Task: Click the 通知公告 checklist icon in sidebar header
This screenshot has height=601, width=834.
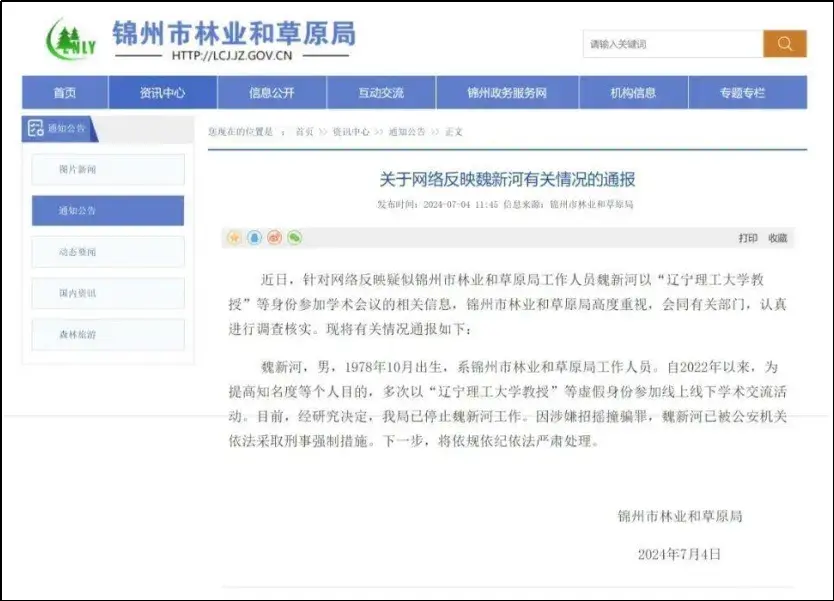Action: (x=36, y=128)
